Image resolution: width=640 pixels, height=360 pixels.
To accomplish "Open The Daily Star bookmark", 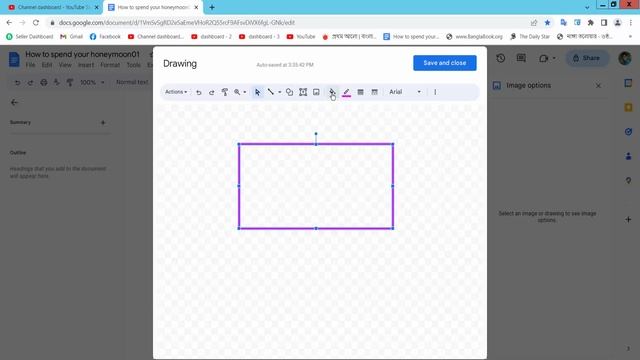I will click(x=530, y=37).
